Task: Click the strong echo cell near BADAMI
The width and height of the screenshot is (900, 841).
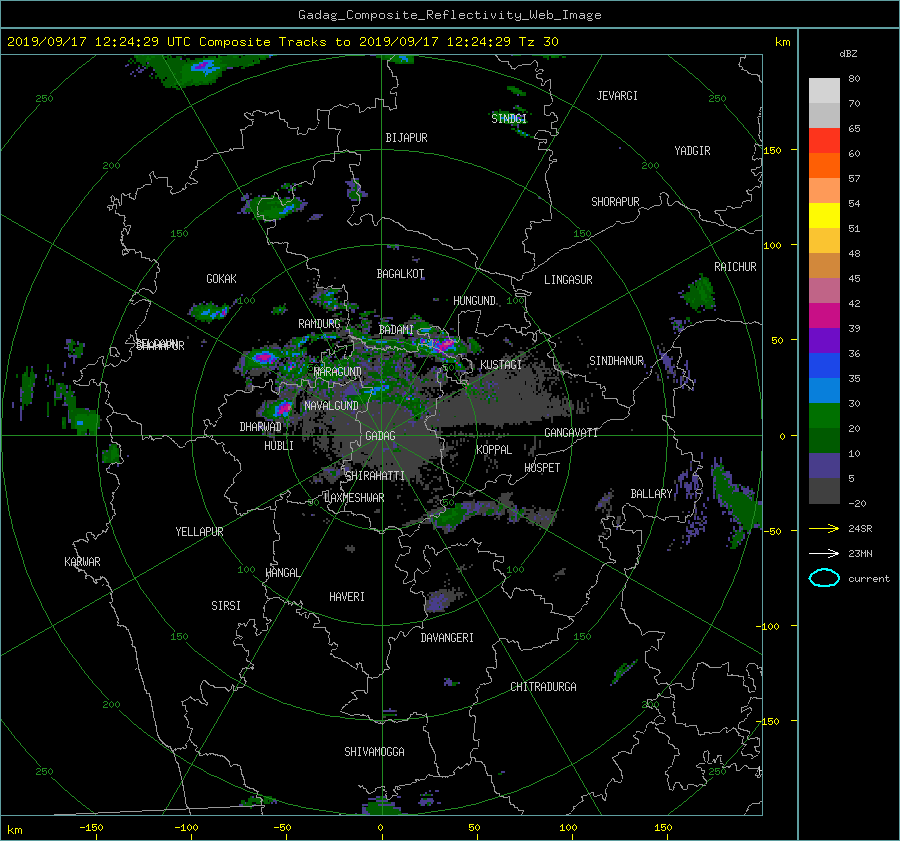Action: (x=443, y=345)
